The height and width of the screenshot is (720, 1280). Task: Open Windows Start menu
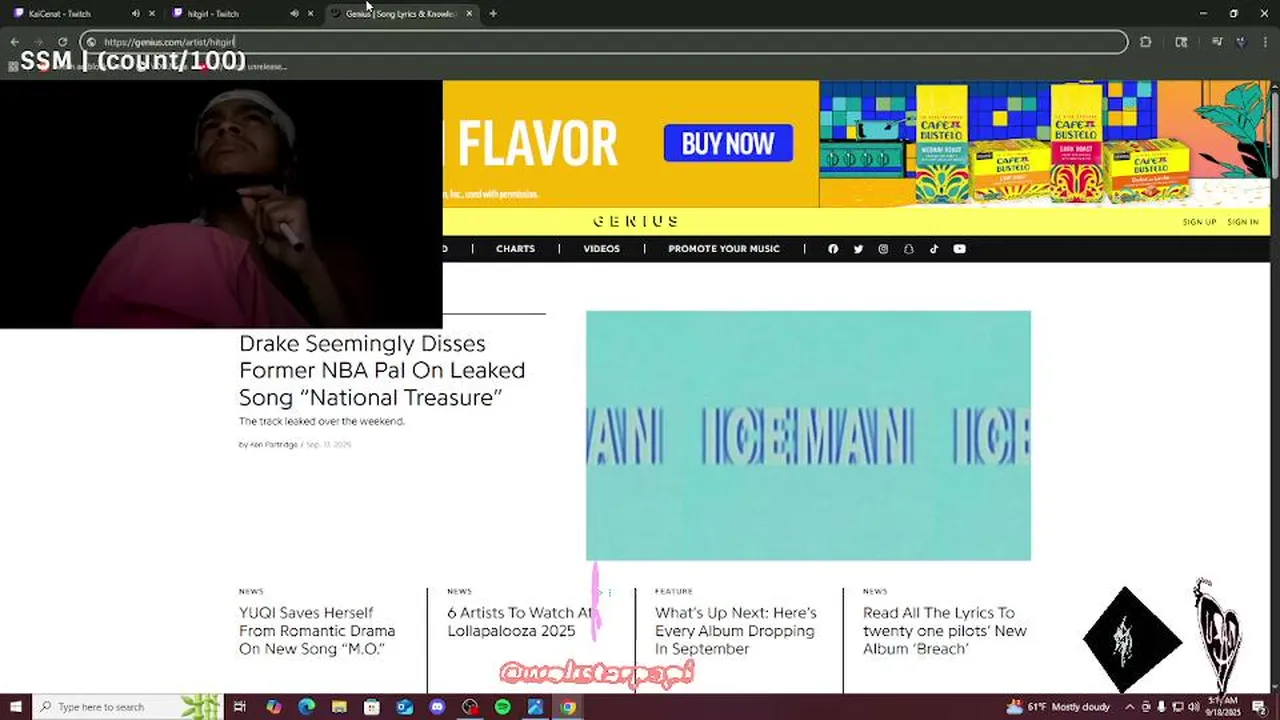[15, 707]
